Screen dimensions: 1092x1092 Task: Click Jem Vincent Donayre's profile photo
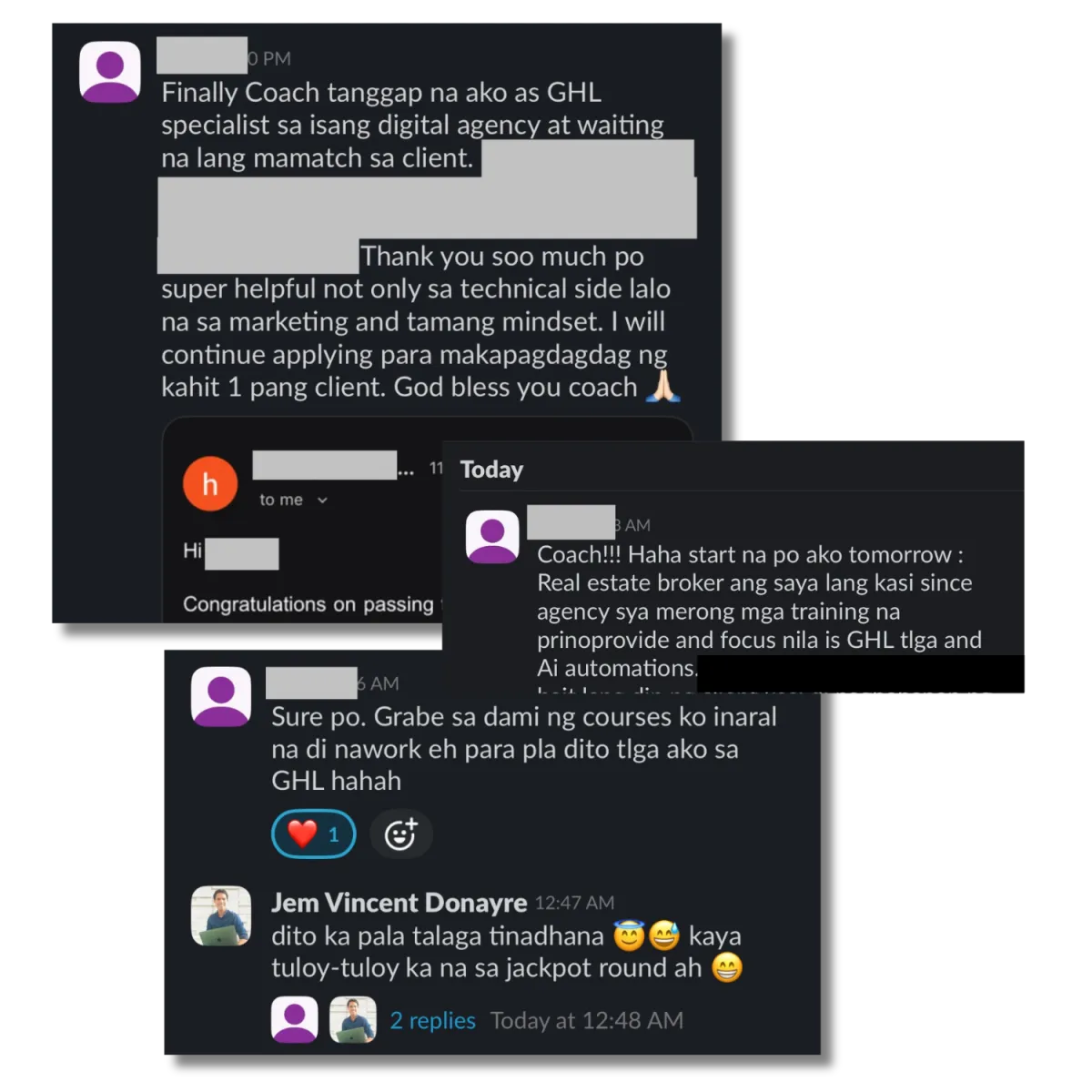[221, 916]
